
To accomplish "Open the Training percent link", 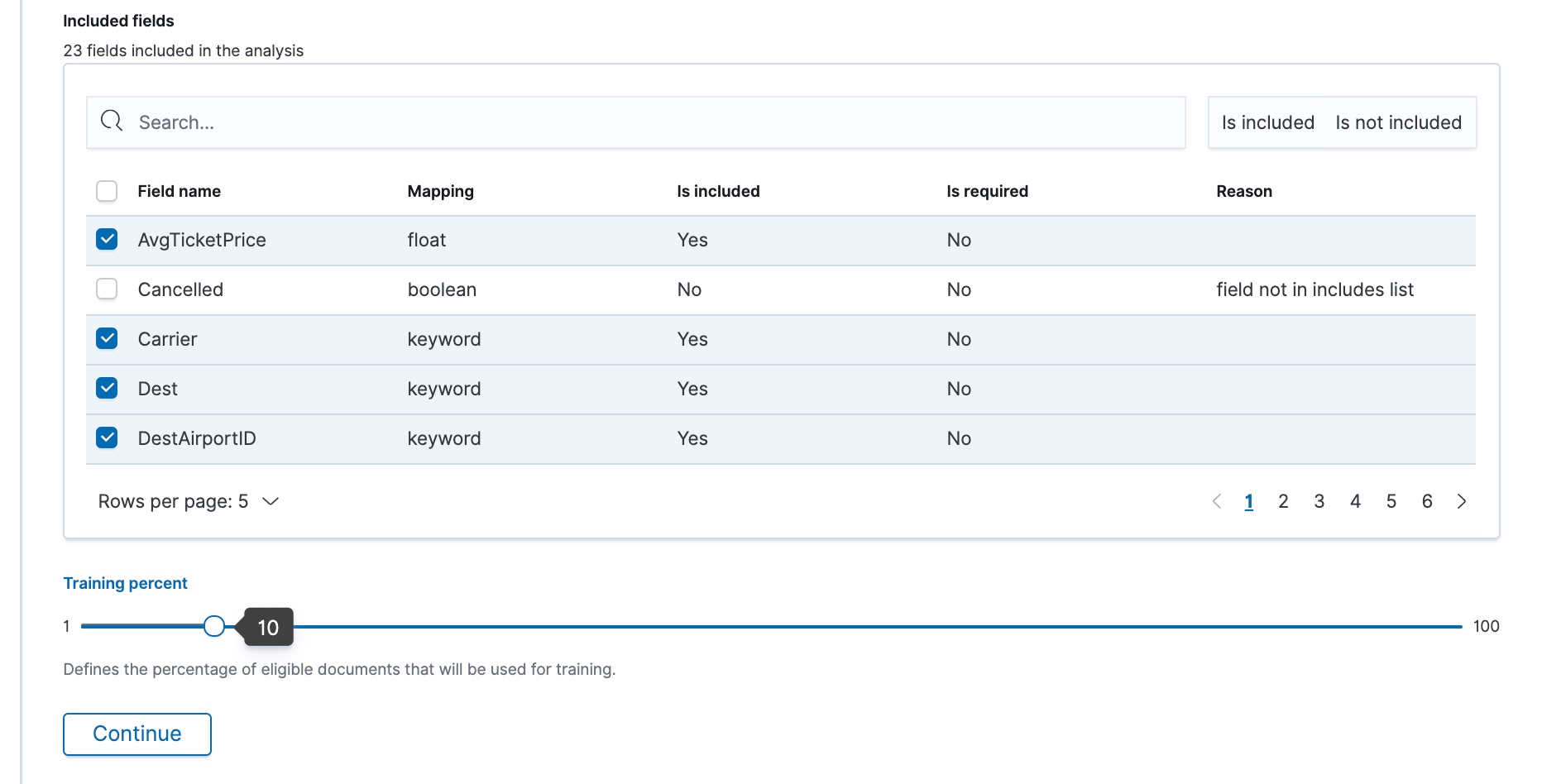I will 125,583.
